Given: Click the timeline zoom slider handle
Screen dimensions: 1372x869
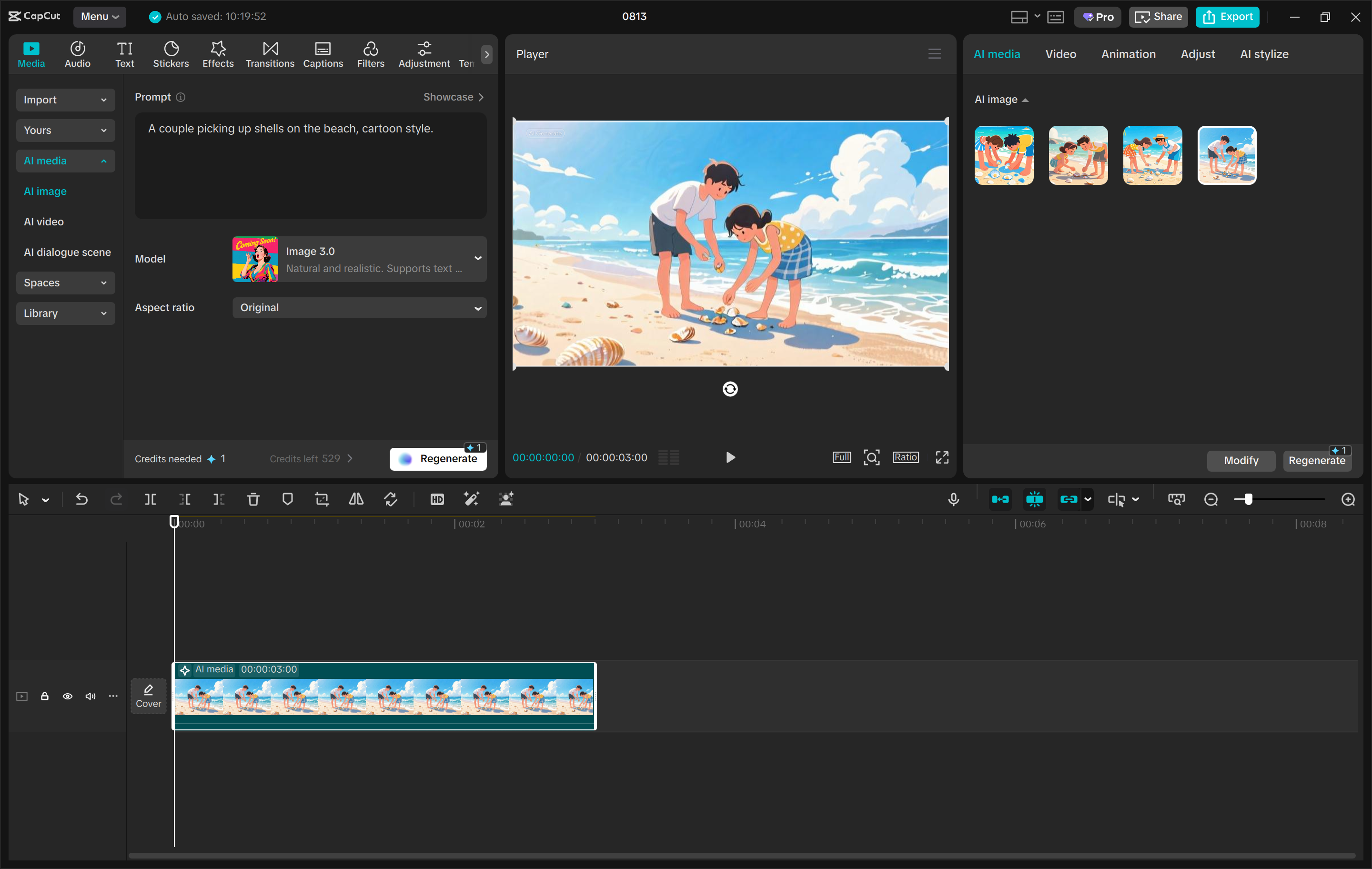Looking at the screenshot, I should (1248, 500).
